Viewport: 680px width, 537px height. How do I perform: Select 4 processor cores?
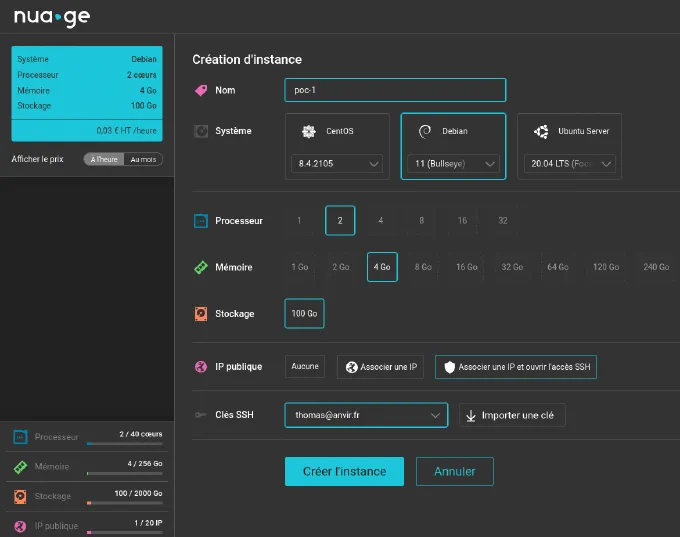tap(380, 220)
